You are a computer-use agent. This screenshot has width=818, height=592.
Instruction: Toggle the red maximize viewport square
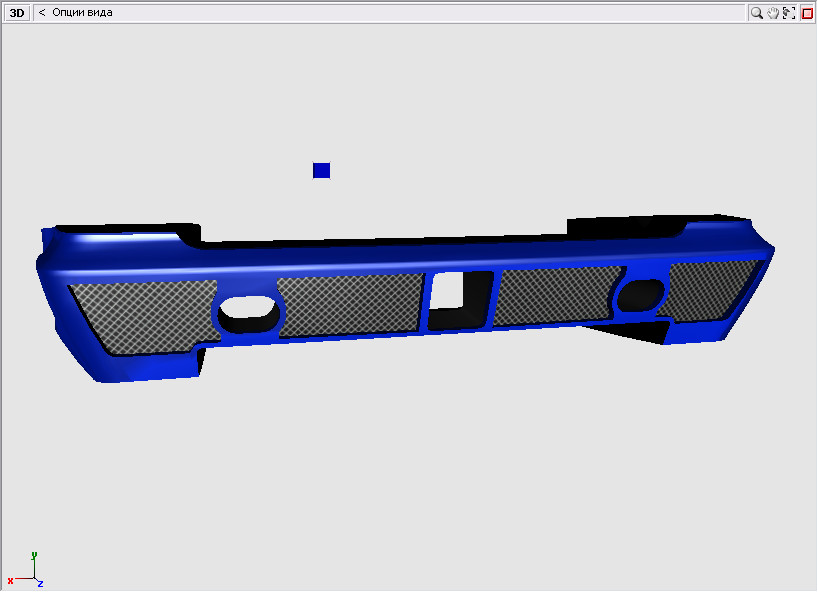point(807,13)
